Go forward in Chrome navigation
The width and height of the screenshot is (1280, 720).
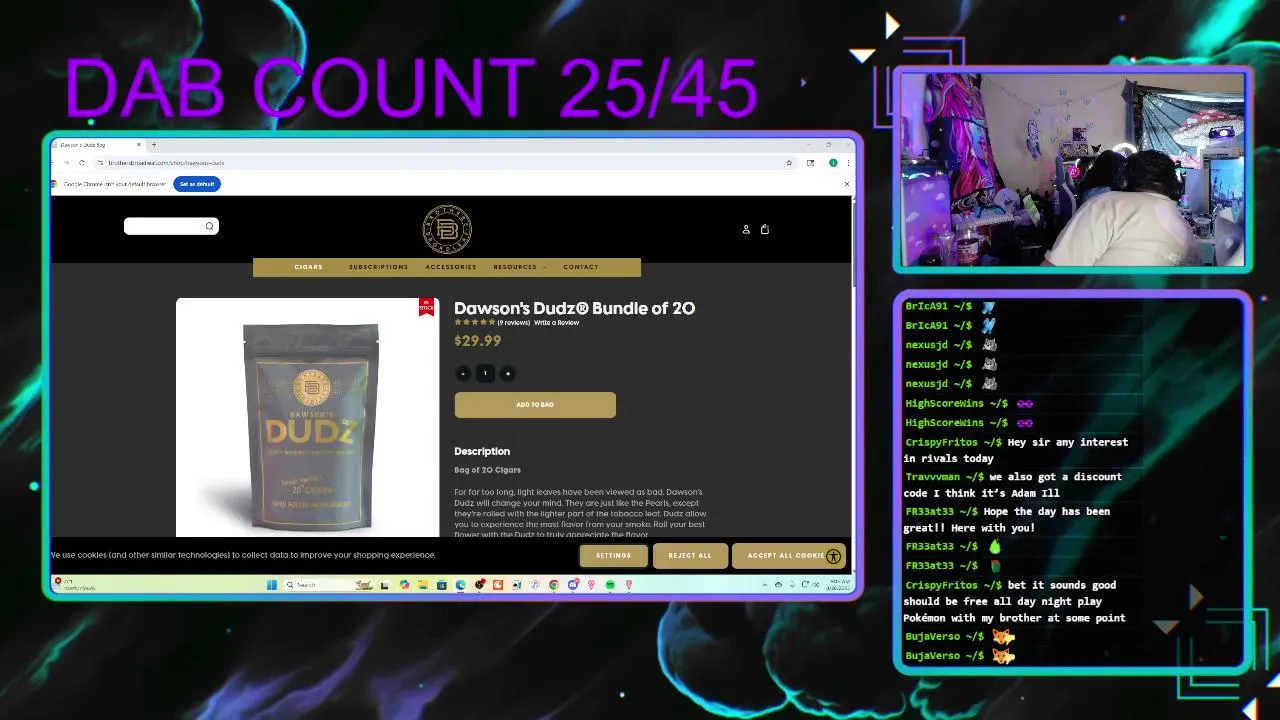click(66, 162)
